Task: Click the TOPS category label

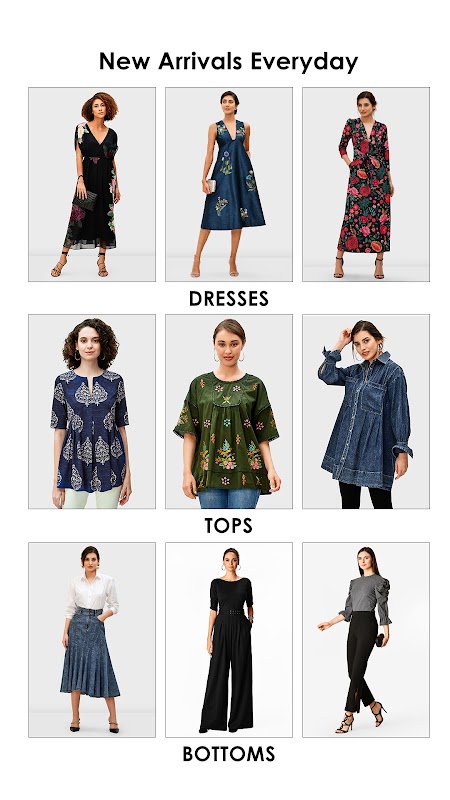Action: click(229, 526)
